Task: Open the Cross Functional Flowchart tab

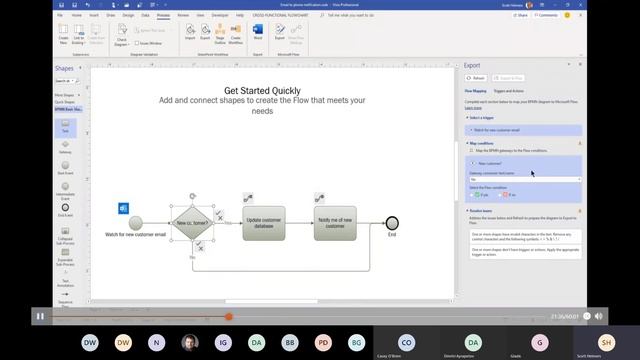Action: click(x=280, y=15)
